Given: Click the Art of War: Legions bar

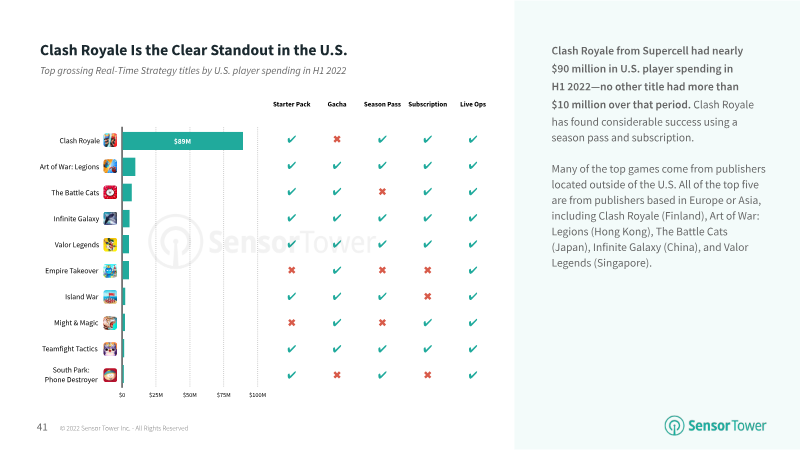Looking at the screenshot, I should 129,167.
